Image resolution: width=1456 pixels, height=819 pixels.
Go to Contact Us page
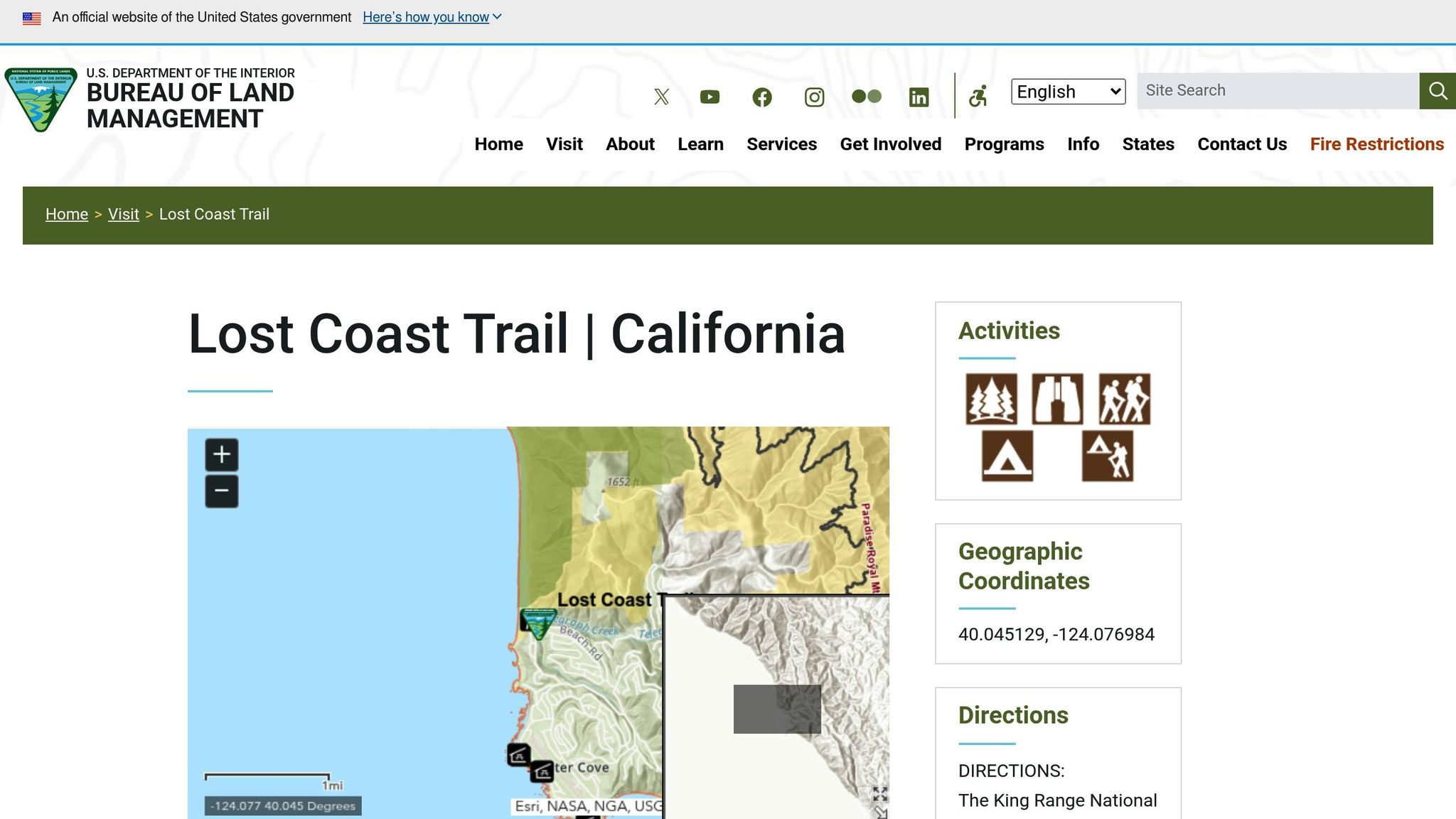point(1242,144)
